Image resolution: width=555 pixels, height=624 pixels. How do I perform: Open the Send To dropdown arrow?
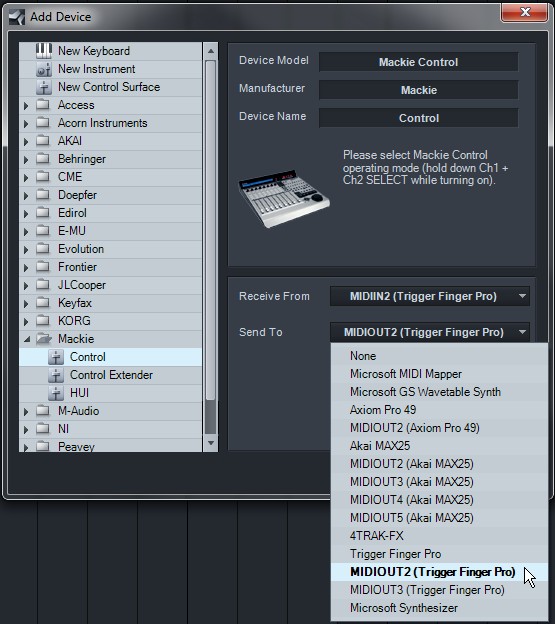[x=522, y=332]
